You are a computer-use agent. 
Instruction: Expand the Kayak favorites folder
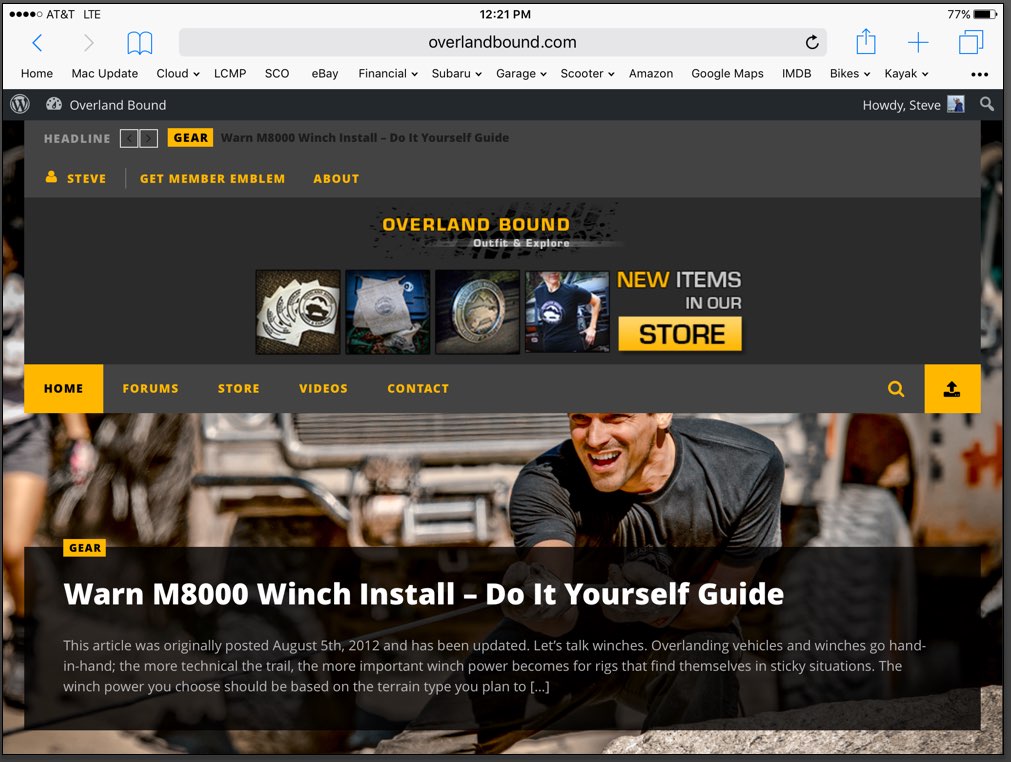click(906, 74)
